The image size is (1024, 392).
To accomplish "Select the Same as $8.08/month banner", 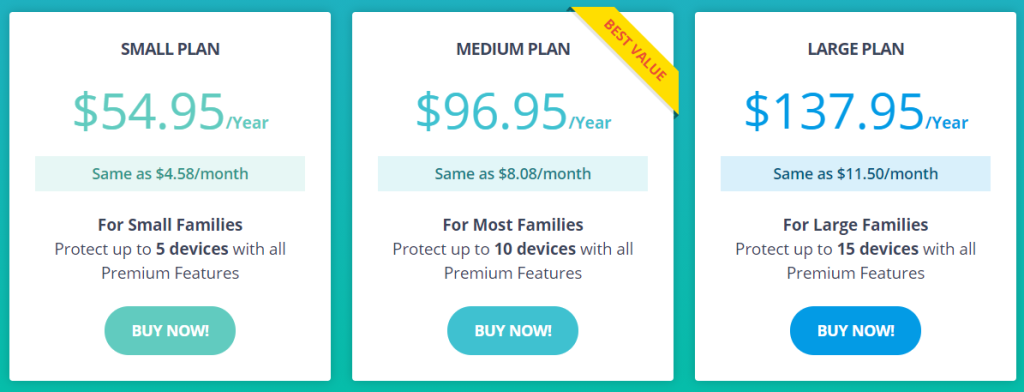I will click(x=513, y=174).
